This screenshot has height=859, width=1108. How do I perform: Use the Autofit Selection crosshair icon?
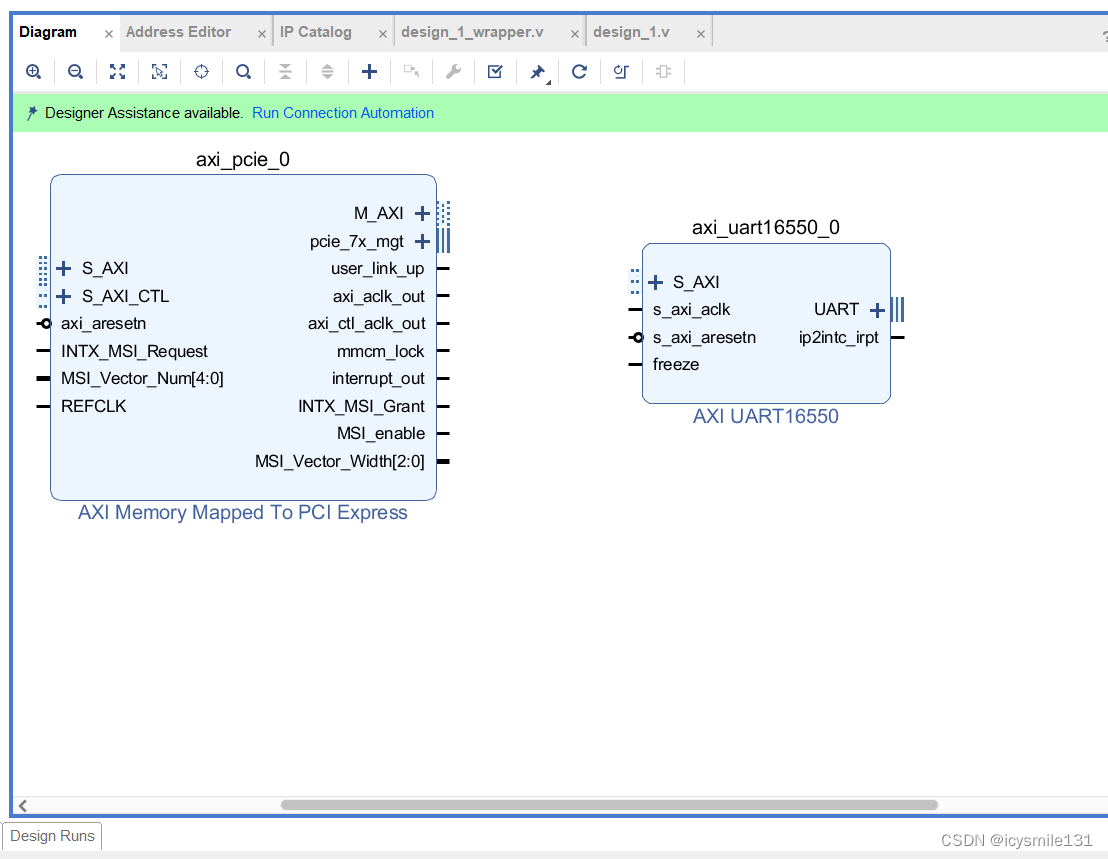pos(201,71)
